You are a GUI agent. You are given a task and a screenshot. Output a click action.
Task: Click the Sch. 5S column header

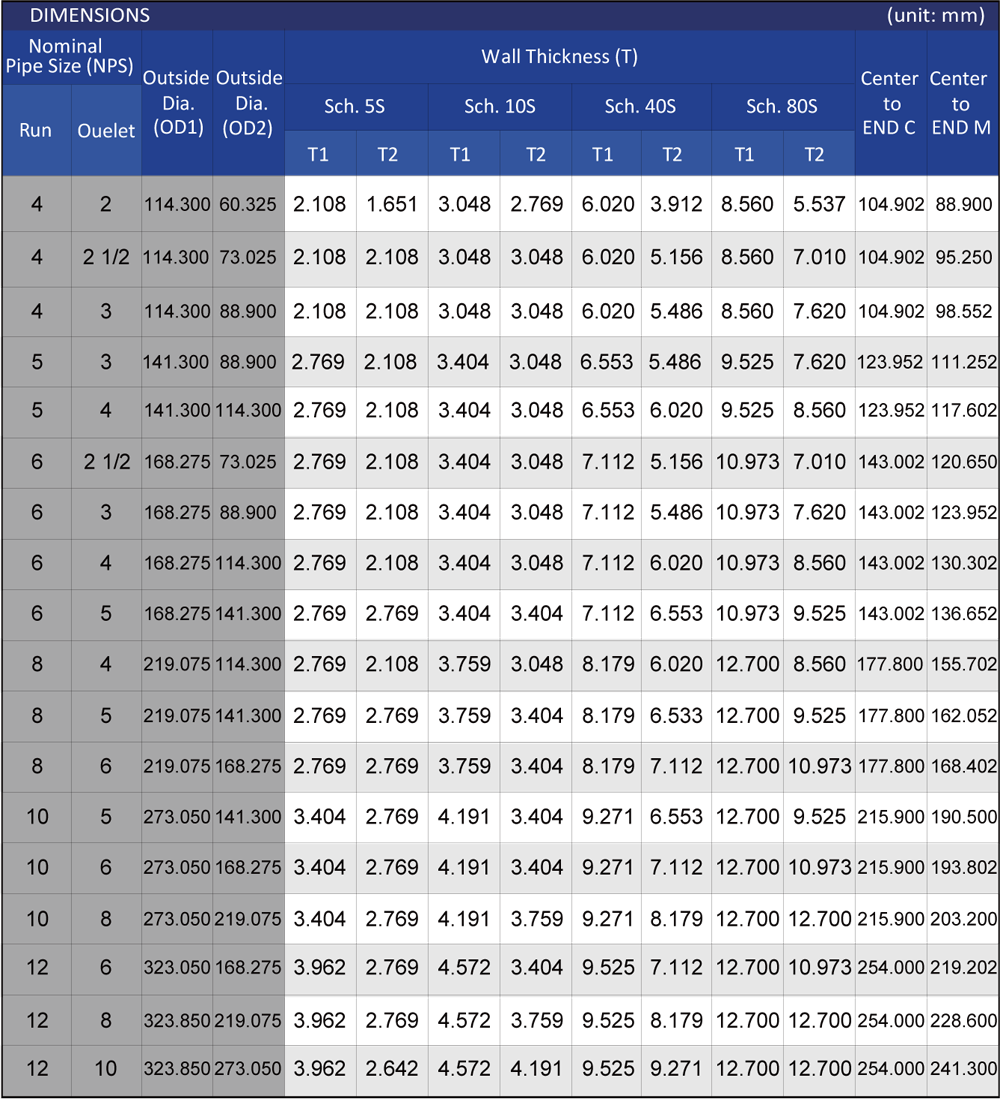(355, 106)
